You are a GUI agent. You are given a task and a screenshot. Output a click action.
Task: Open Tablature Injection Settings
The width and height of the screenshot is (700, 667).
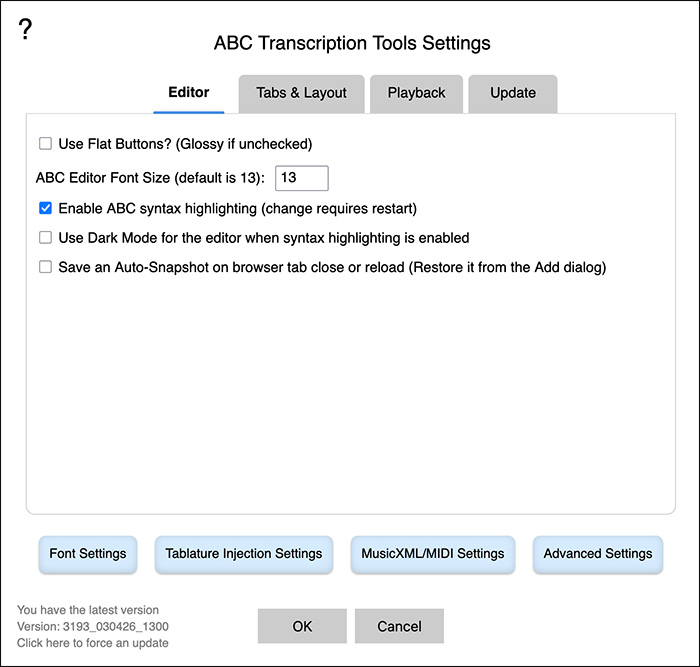(x=244, y=554)
